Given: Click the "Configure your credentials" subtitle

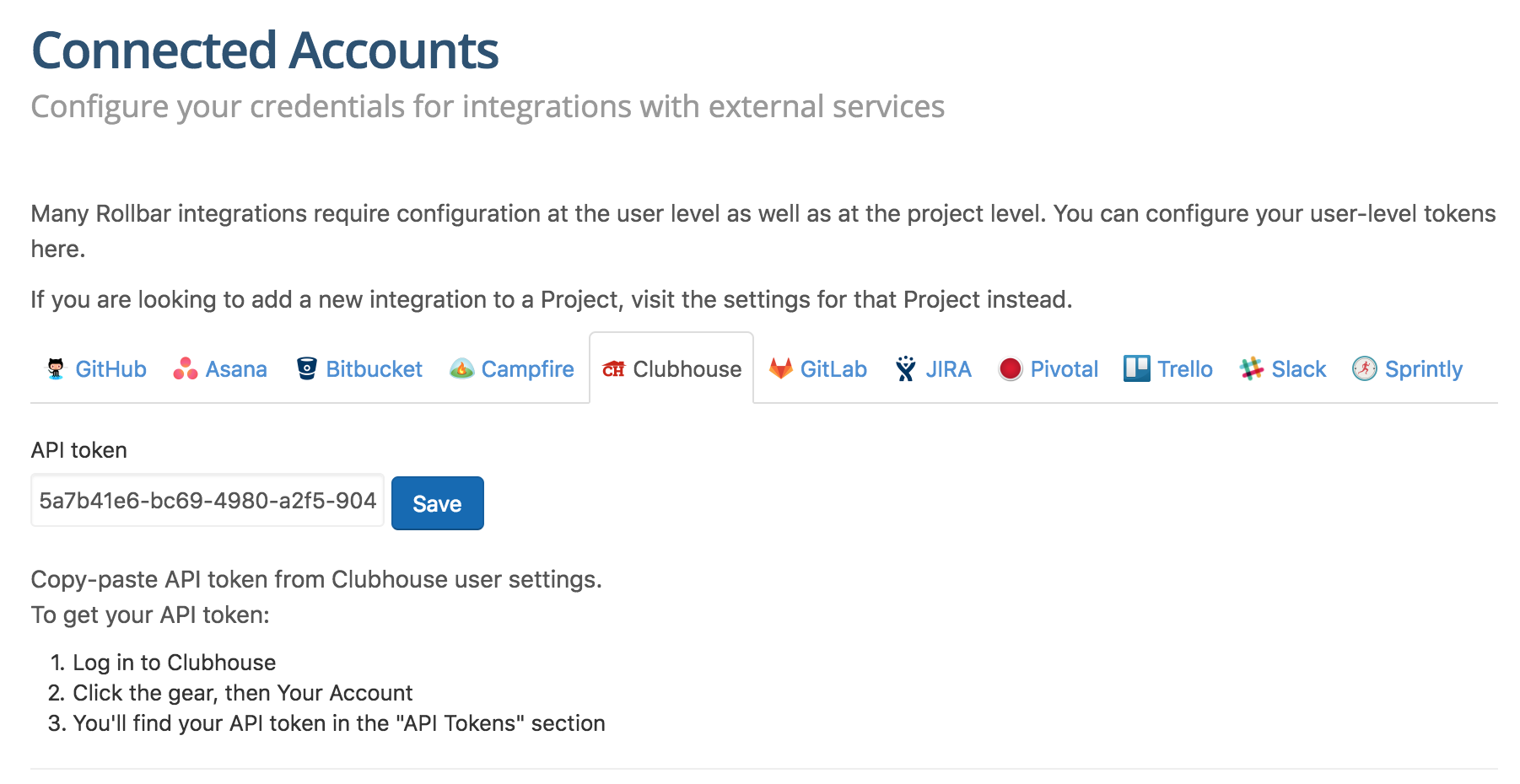Looking at the screenshot, I should coord(488,107).
